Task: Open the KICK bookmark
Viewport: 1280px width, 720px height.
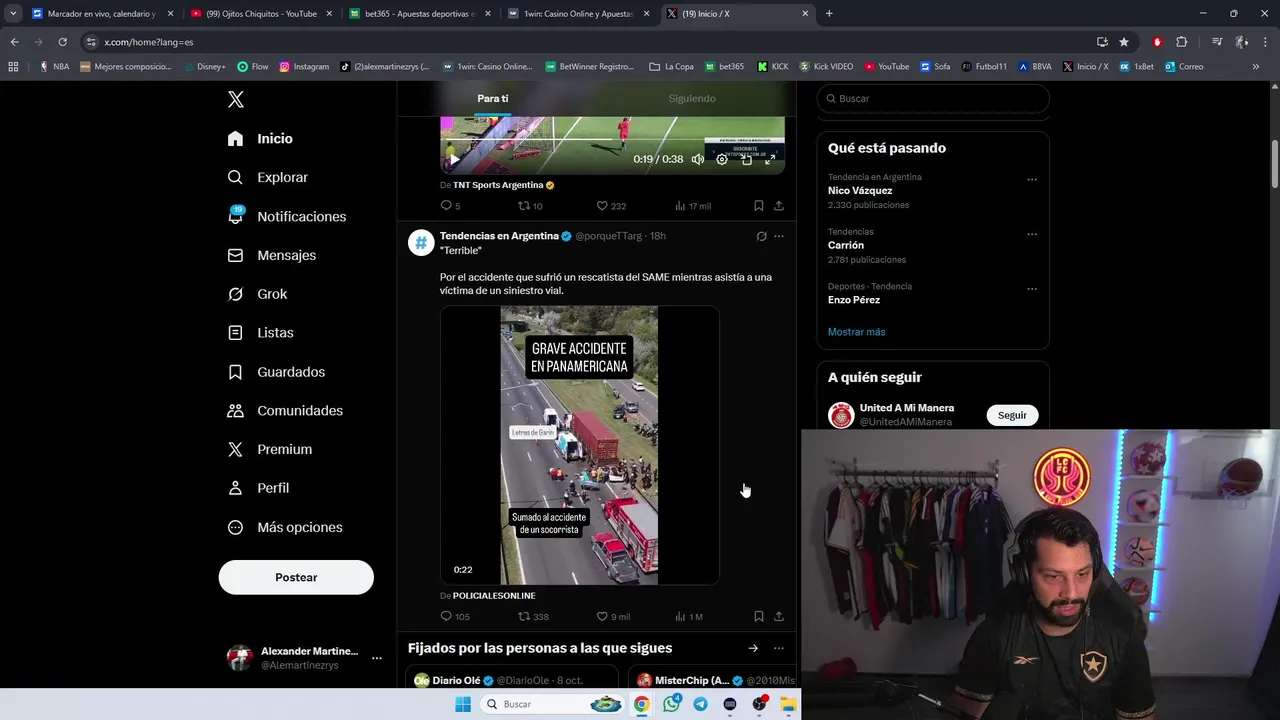Action: pos(773,67)
